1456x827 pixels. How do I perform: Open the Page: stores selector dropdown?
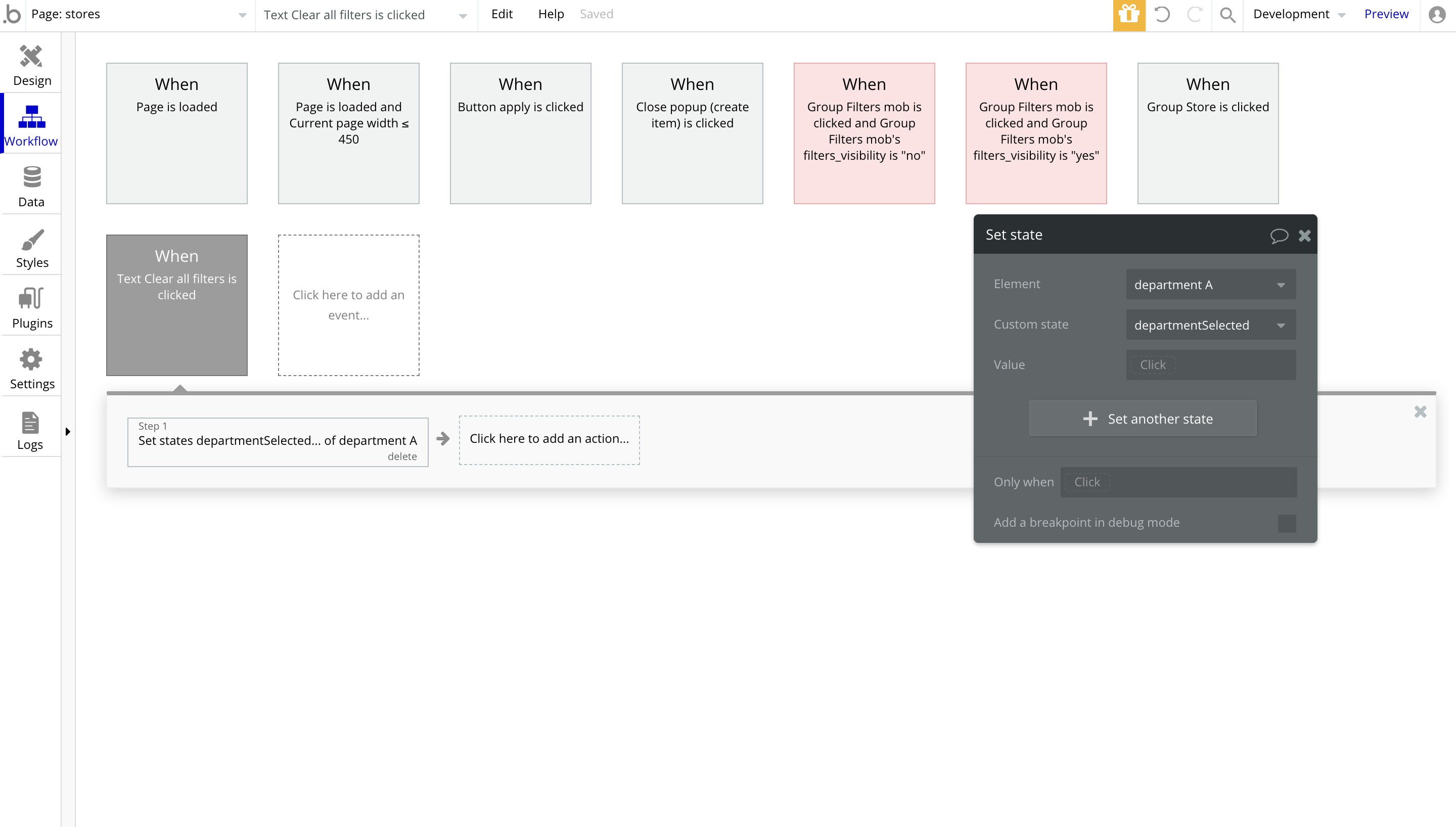138,15
